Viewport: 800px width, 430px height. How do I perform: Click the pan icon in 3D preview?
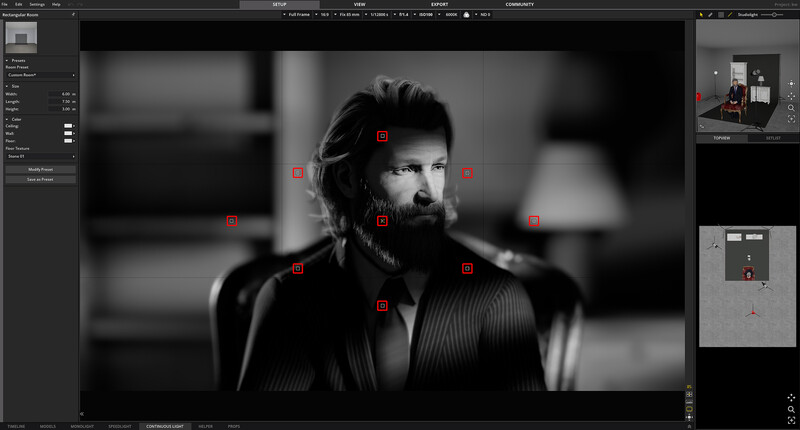coord(791,95)
